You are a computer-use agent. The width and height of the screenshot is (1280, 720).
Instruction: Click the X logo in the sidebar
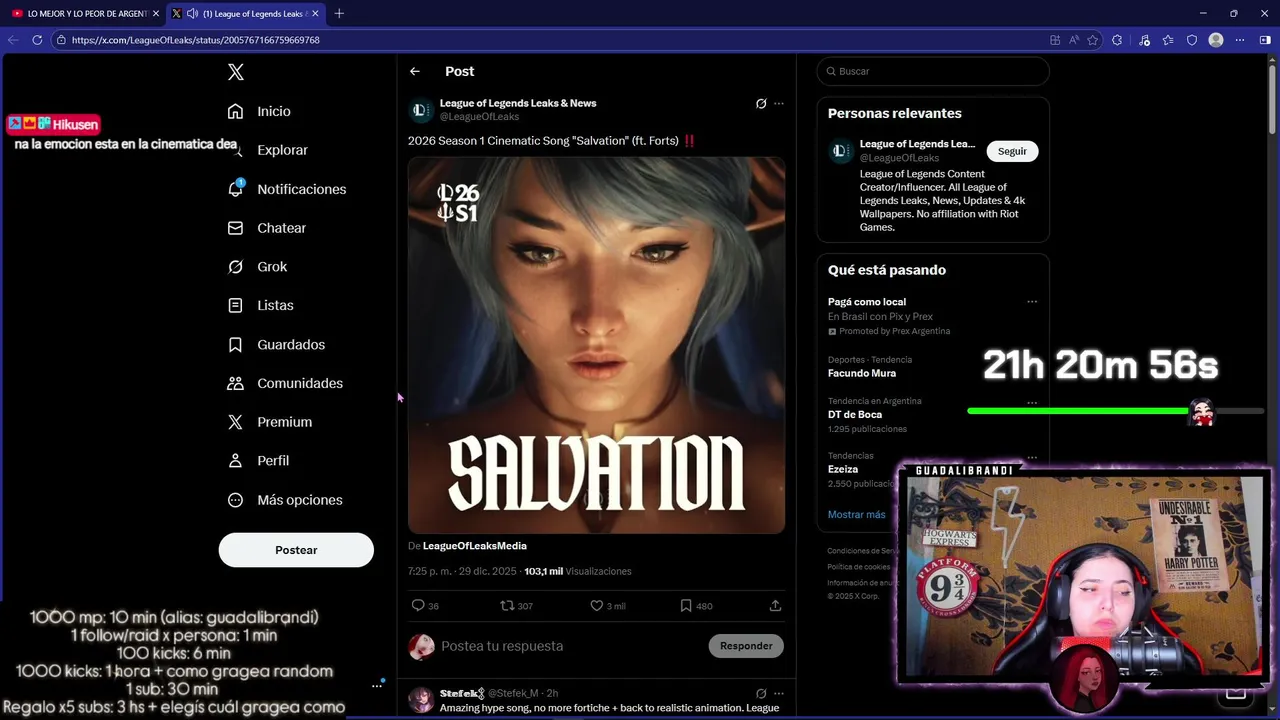click(x=236, y=72)
